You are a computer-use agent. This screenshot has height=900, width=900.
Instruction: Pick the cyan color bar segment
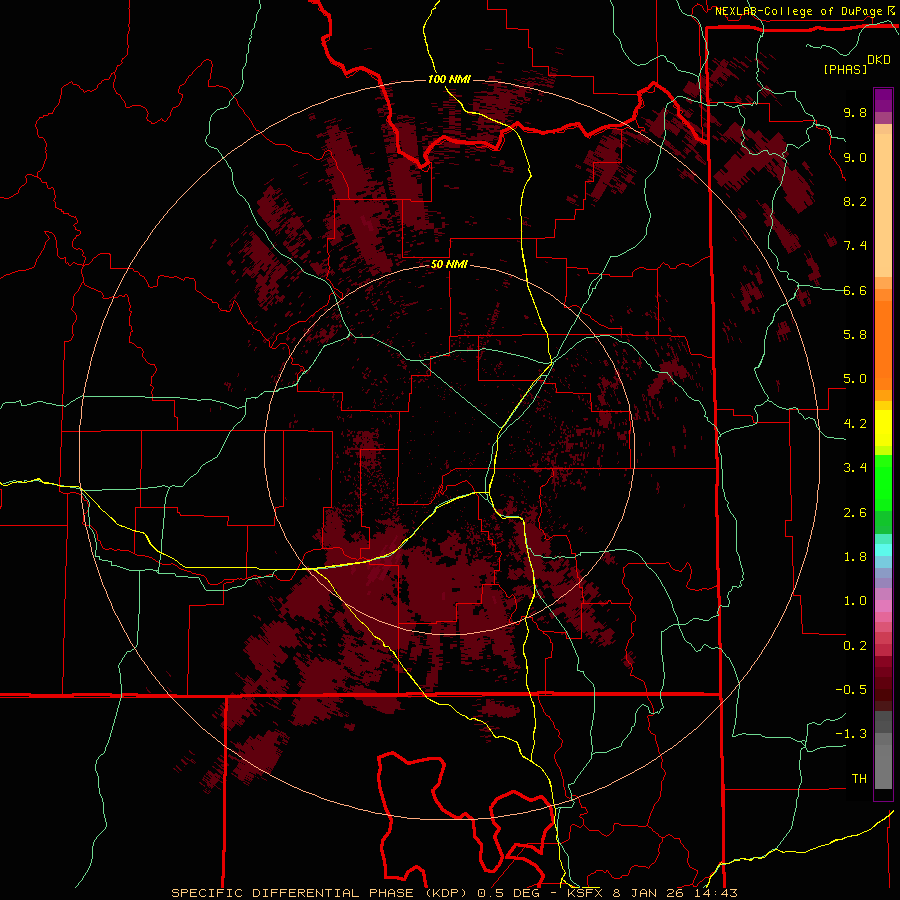tap(883, 550)
